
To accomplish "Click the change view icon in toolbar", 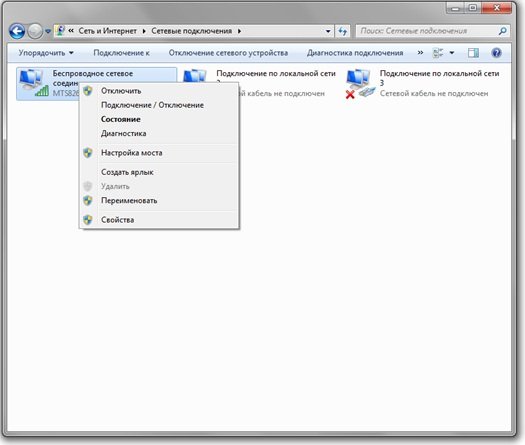I will [438, 53].
